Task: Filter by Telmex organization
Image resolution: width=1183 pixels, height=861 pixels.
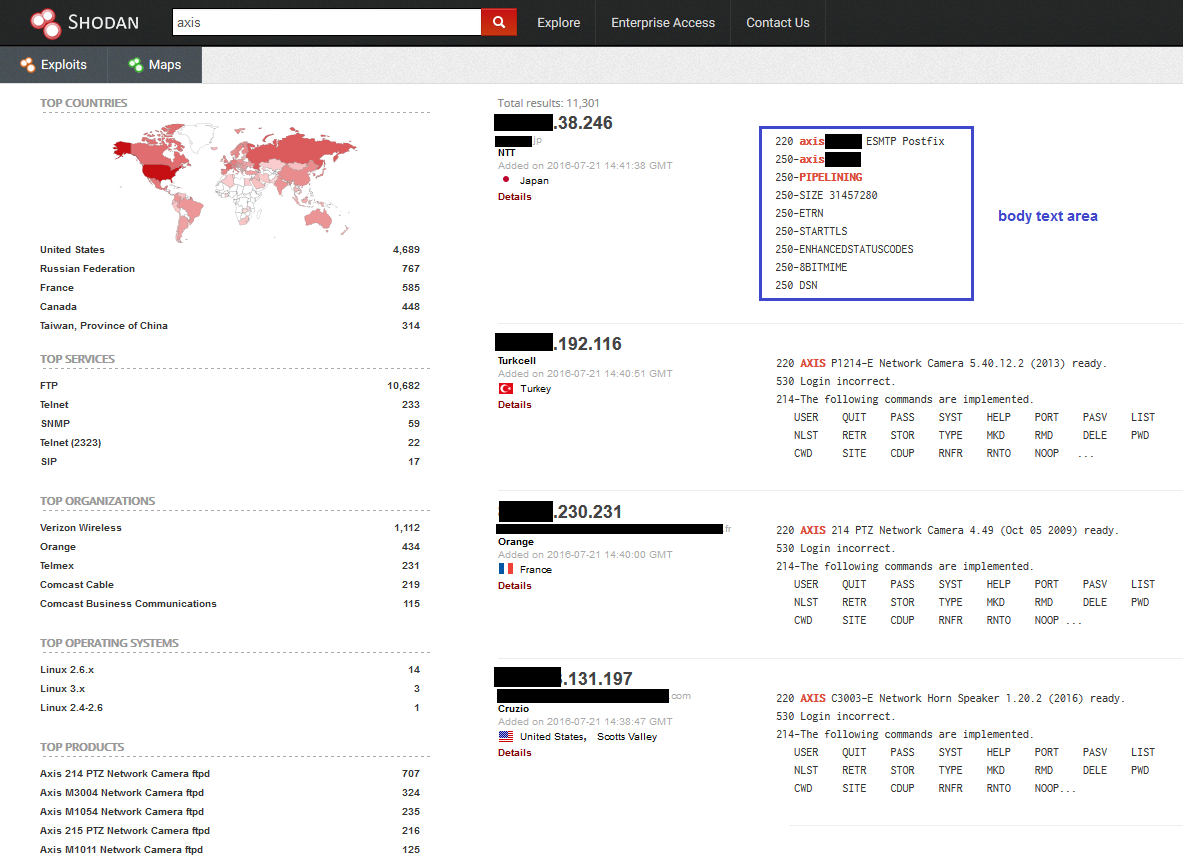Action: coord(57,565)
